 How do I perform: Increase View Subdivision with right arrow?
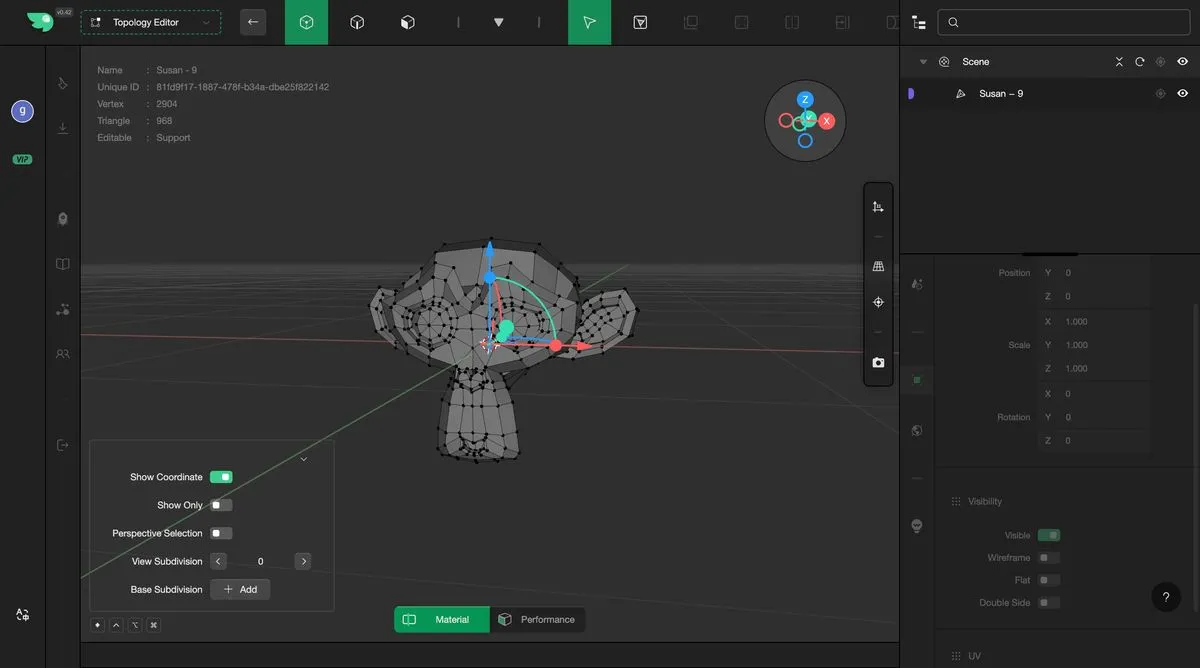(303, 562)
